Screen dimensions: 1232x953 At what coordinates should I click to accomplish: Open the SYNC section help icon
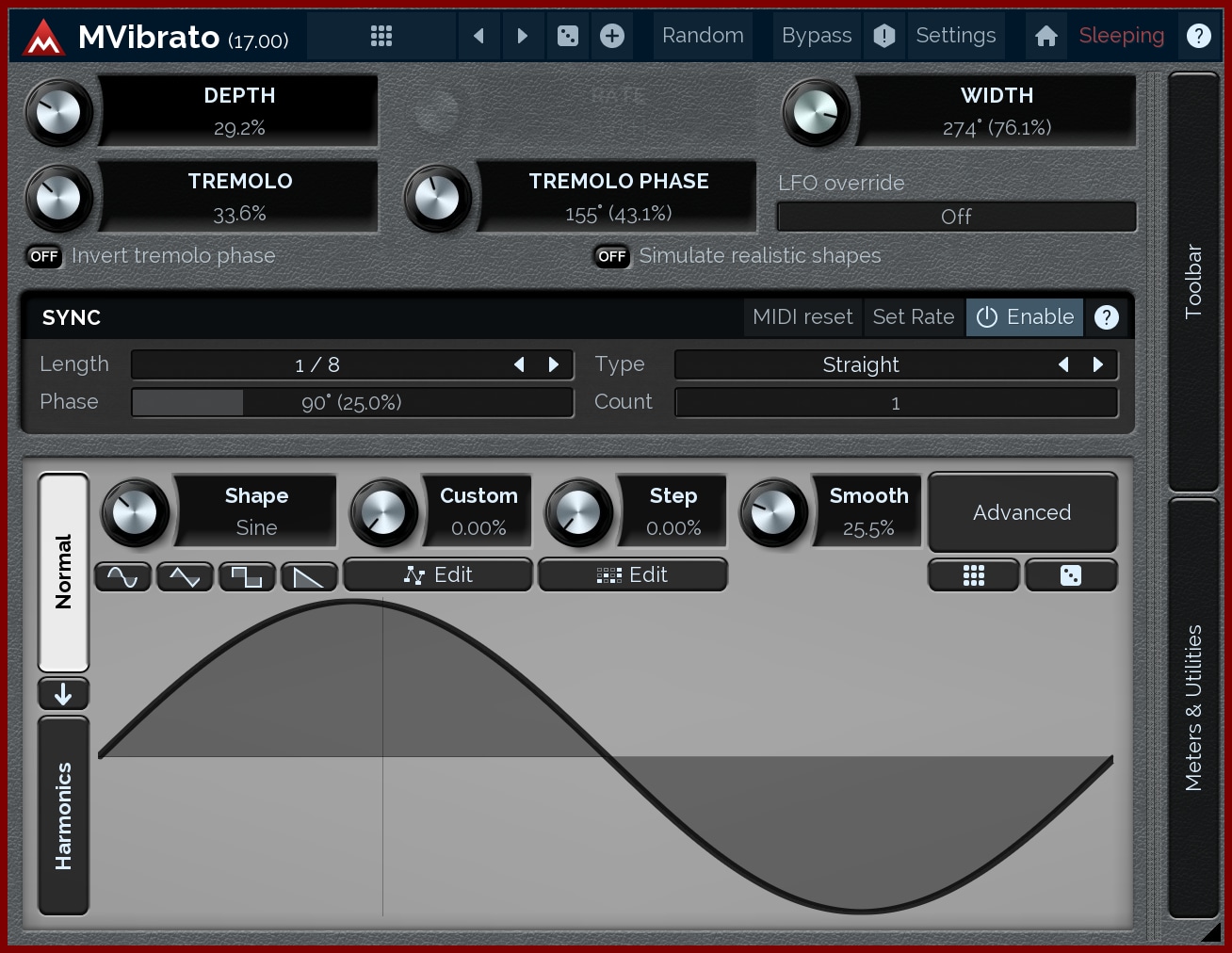(x=1107, y=317)
